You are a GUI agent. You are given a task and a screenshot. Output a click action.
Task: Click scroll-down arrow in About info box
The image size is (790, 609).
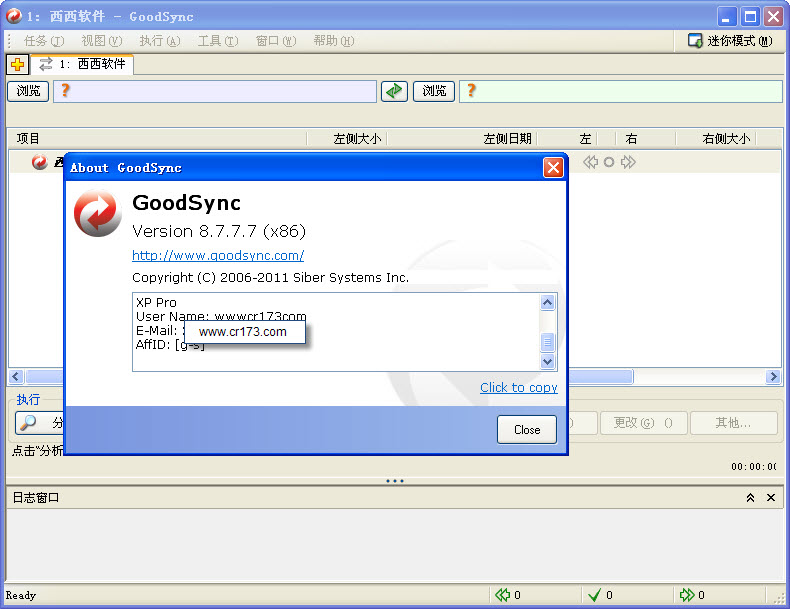coord(548,361)
